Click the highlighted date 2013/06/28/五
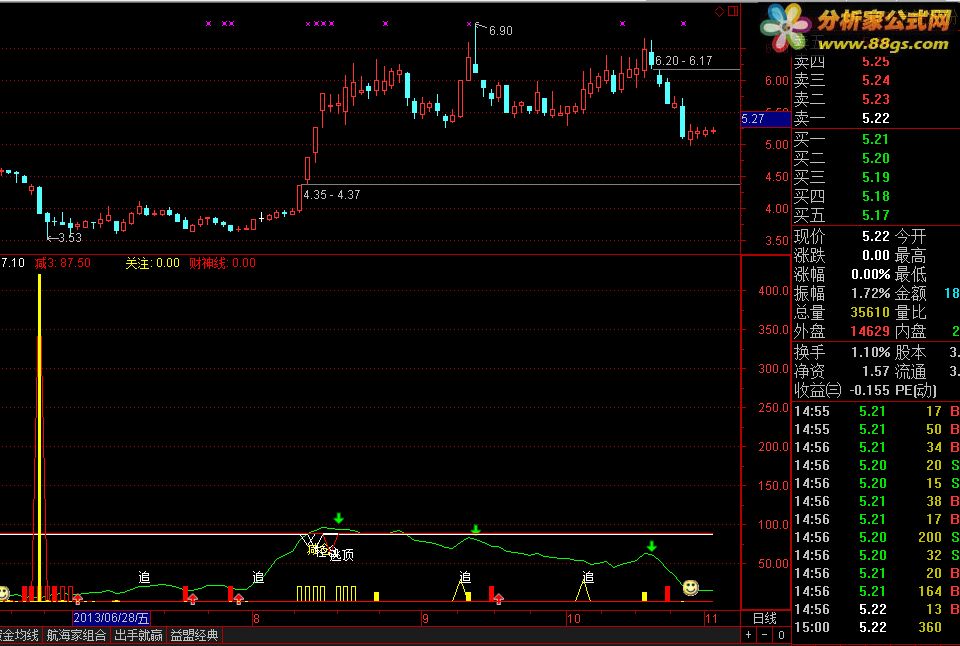This screenshot has width=960, height=646. click(x=111, y=618)
